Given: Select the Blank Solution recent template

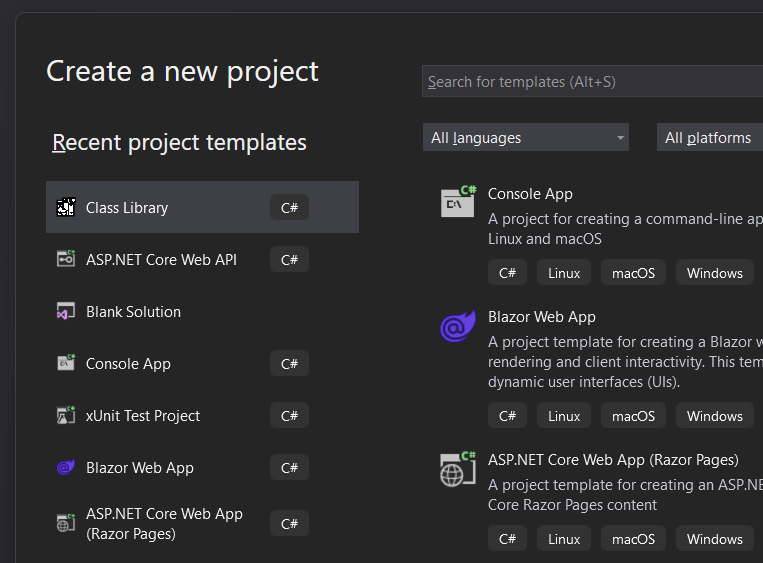Looking at the screenshot, I should [x=134, y=312].
